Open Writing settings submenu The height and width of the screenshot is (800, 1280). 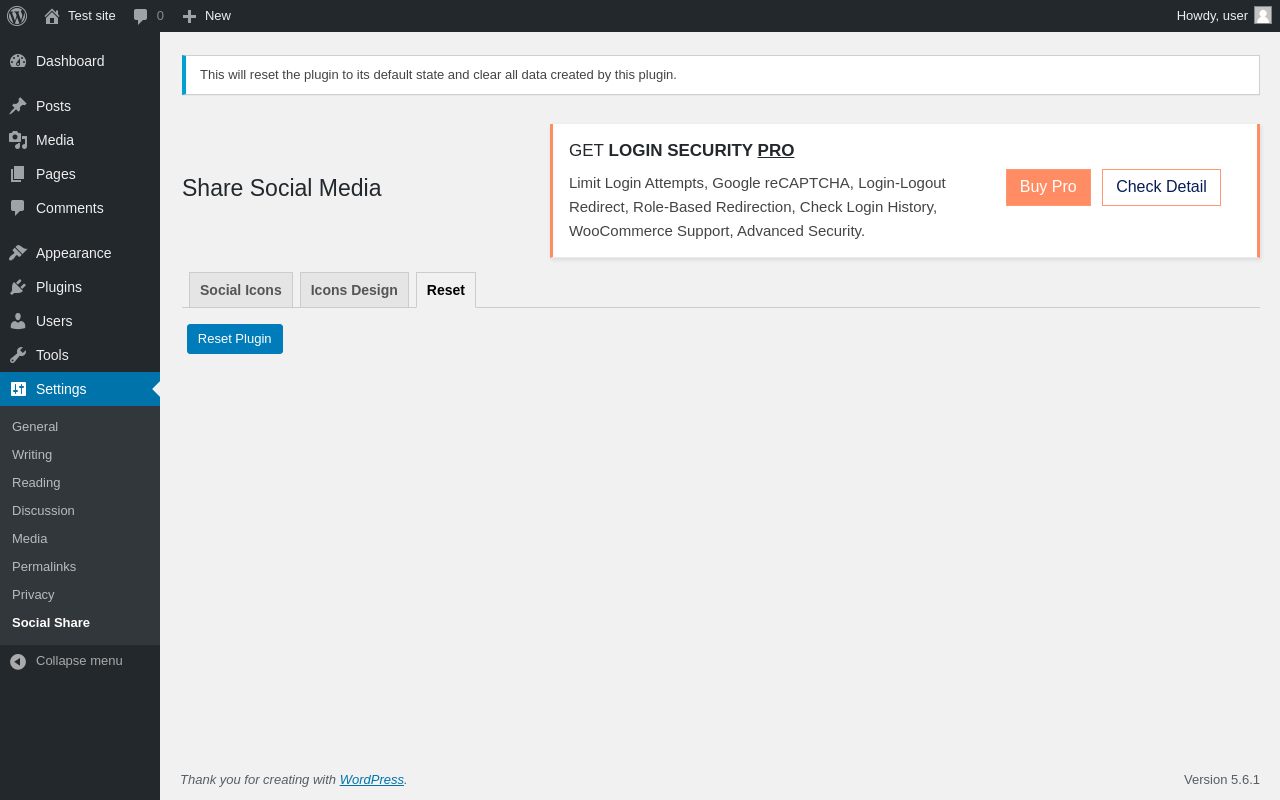(x=80, y=455)
